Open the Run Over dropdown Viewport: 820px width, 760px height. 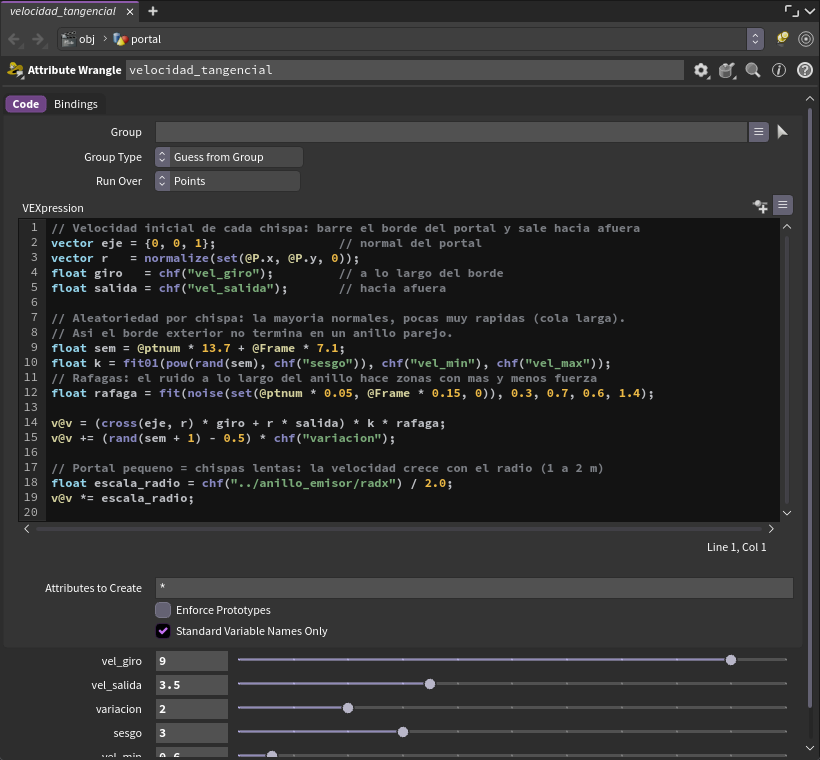228,181
